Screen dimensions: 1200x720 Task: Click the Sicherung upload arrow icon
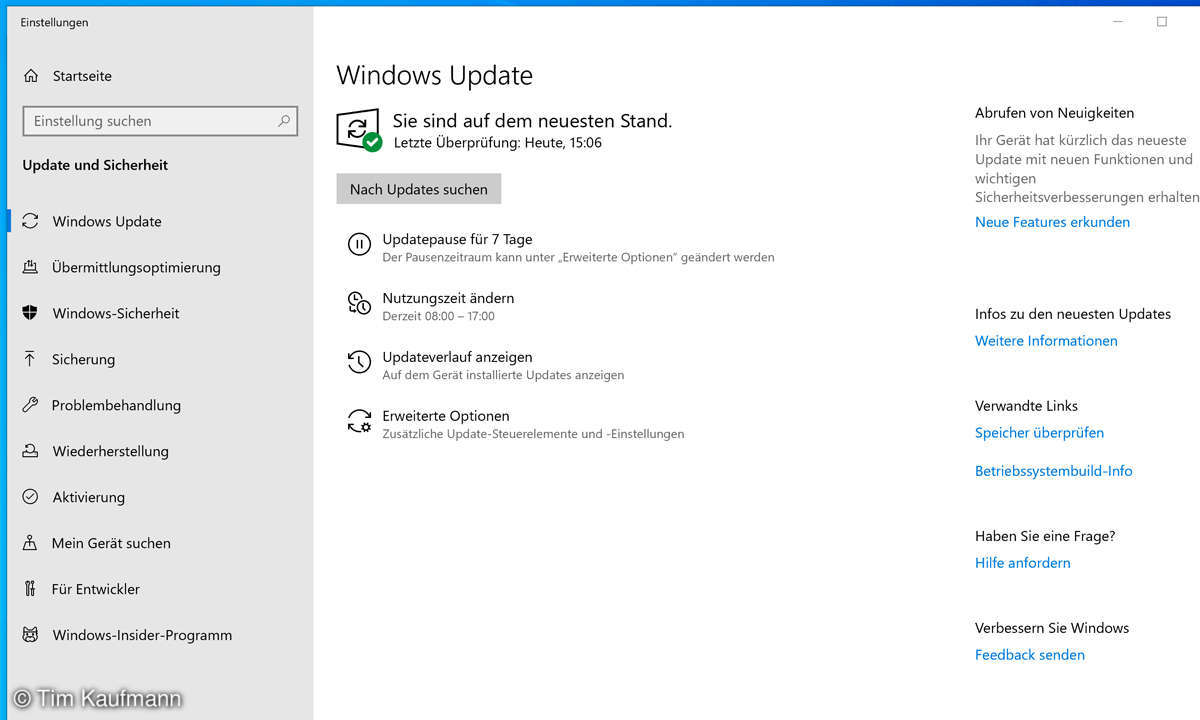(x=31, y=360)
